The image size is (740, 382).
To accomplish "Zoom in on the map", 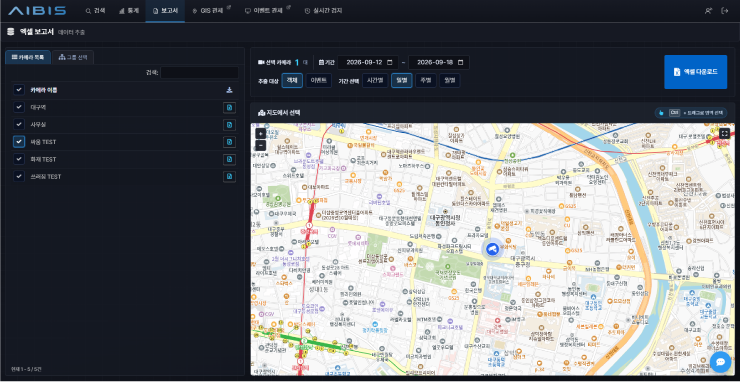I will pos(261,134).
